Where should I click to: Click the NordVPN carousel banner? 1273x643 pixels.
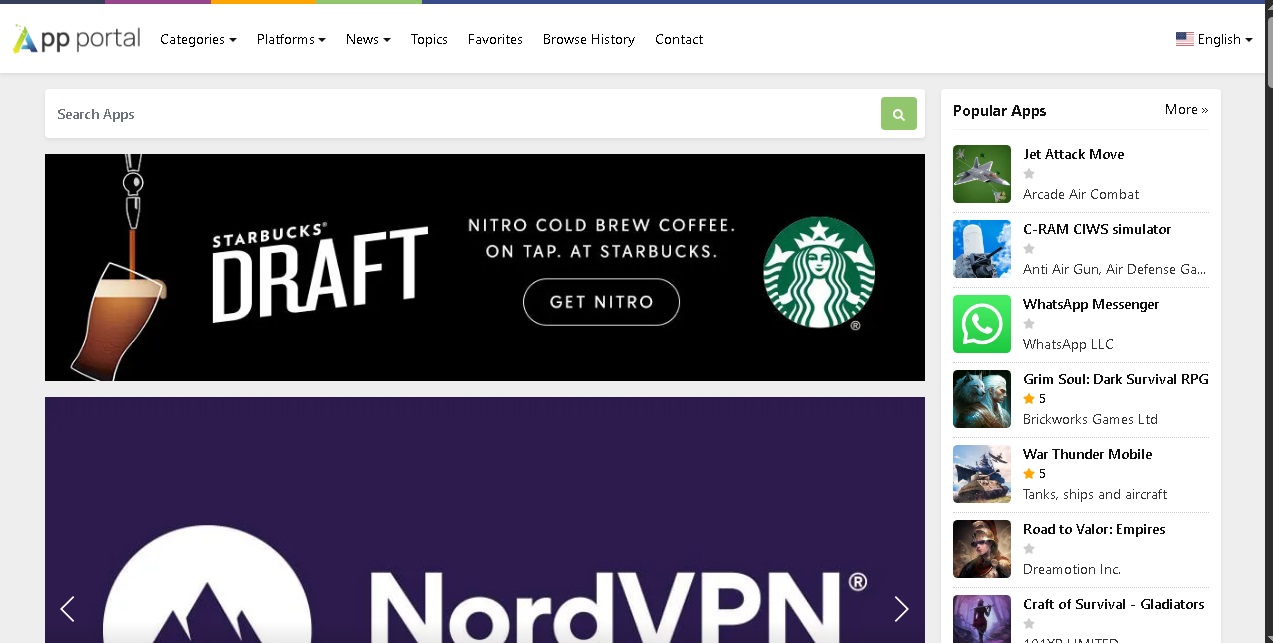(x=485, y=520)
